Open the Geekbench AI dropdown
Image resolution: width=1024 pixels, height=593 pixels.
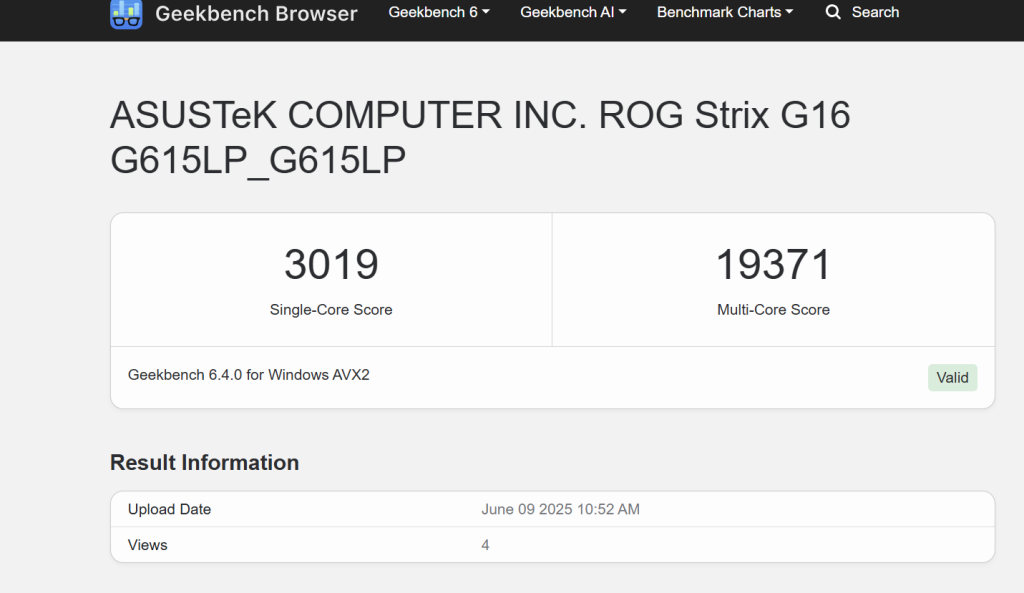pyautogui.click(x=572, y=12)
